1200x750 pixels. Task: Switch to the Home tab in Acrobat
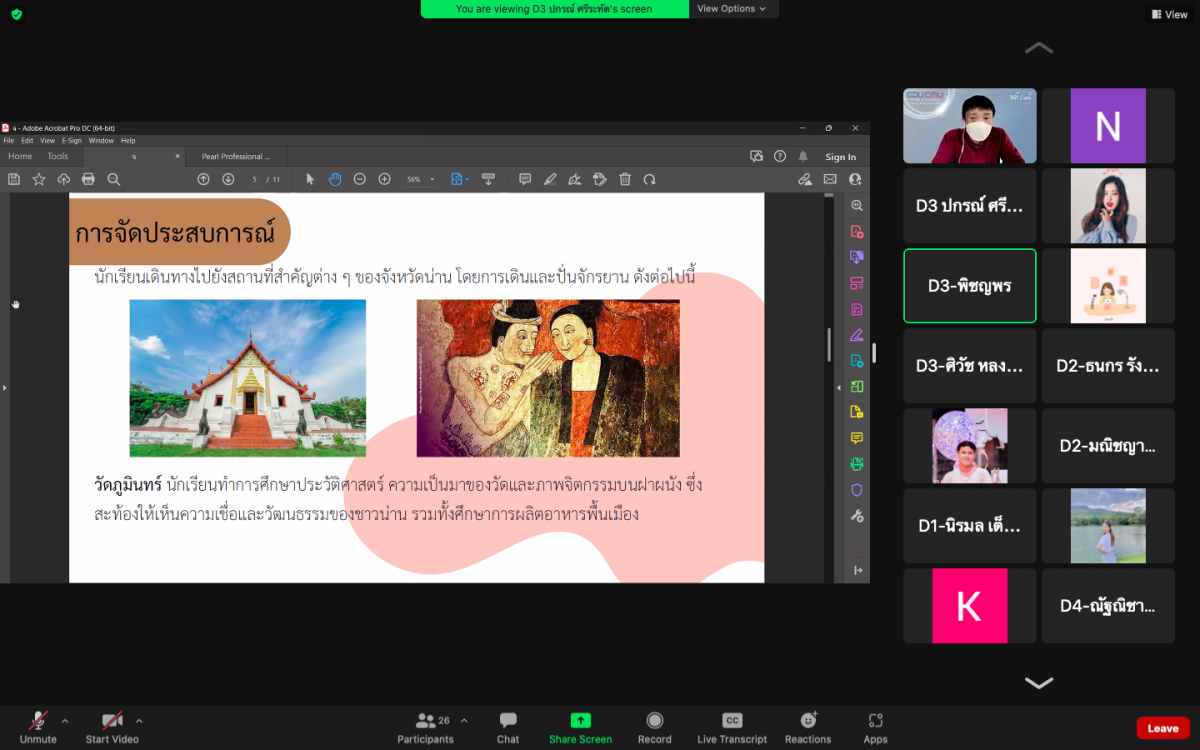[20, 156]
